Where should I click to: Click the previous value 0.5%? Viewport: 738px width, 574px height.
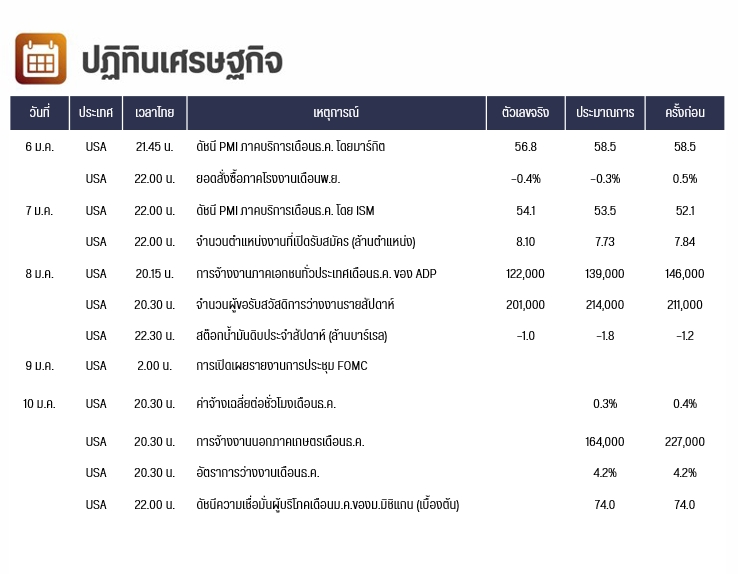685,179
